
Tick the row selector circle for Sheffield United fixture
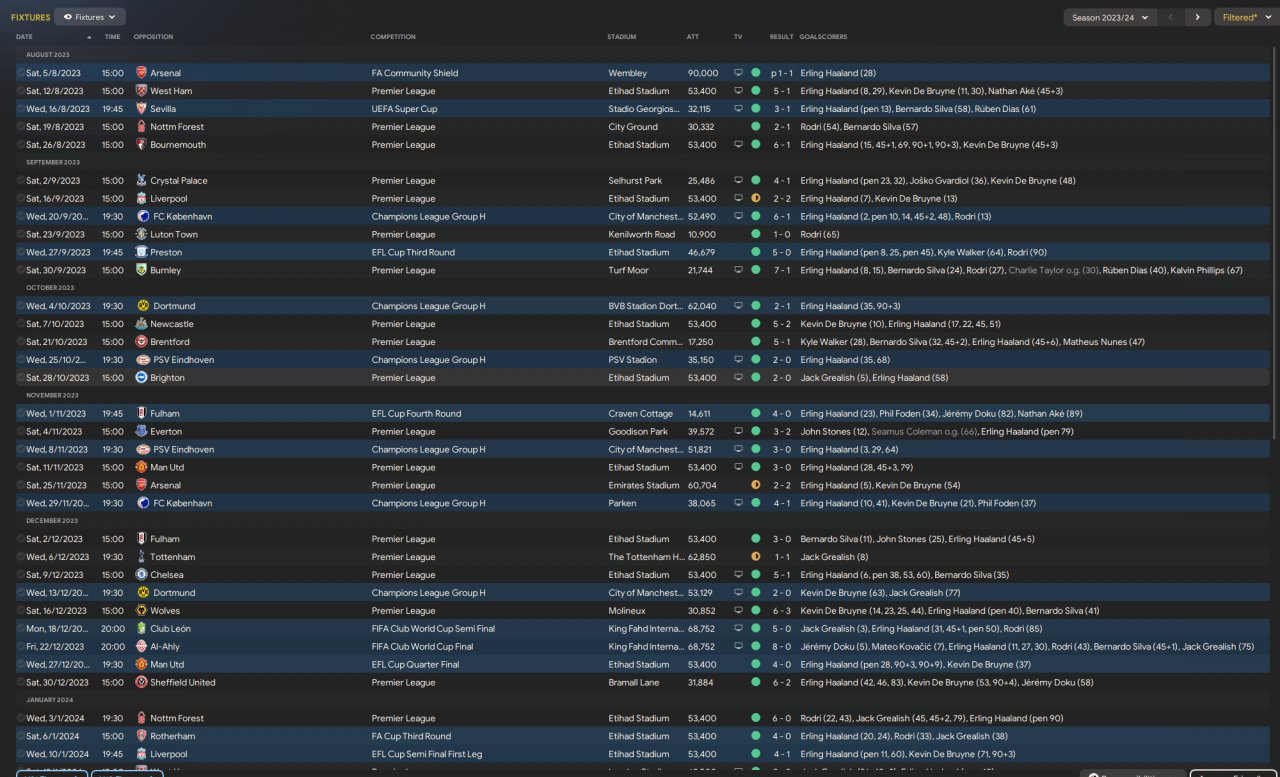[x=20, y=683]
